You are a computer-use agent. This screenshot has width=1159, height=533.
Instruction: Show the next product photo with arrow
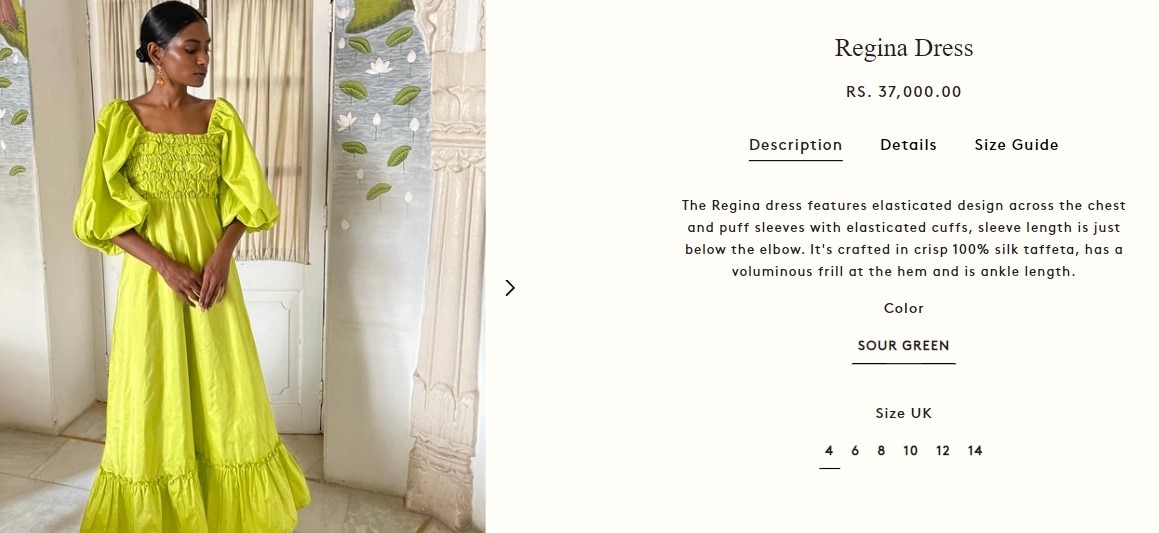point(509,288)
